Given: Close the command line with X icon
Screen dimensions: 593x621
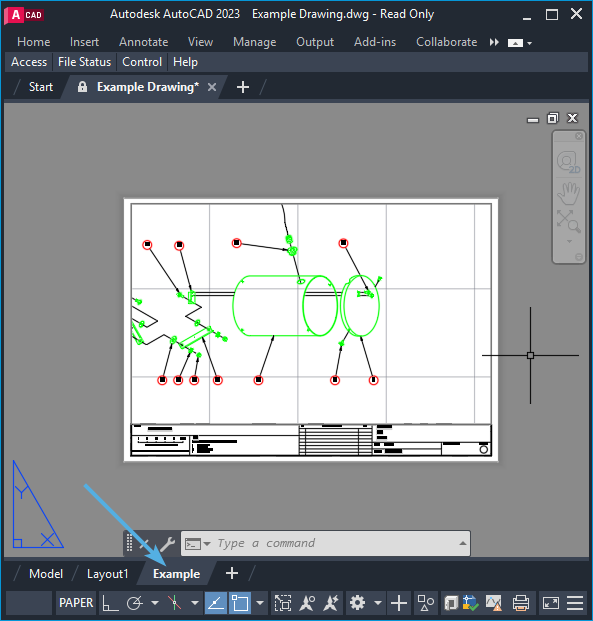Looking at the screenshot, I should (144, 543).
